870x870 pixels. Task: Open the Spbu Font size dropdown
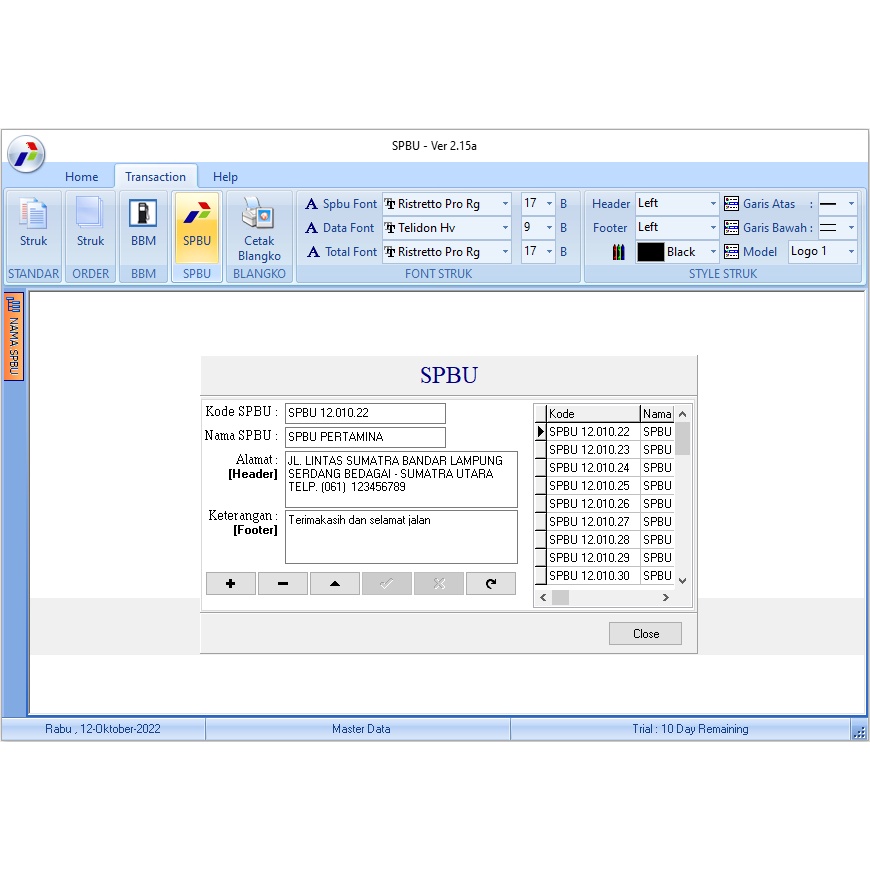tap(549, 204)
